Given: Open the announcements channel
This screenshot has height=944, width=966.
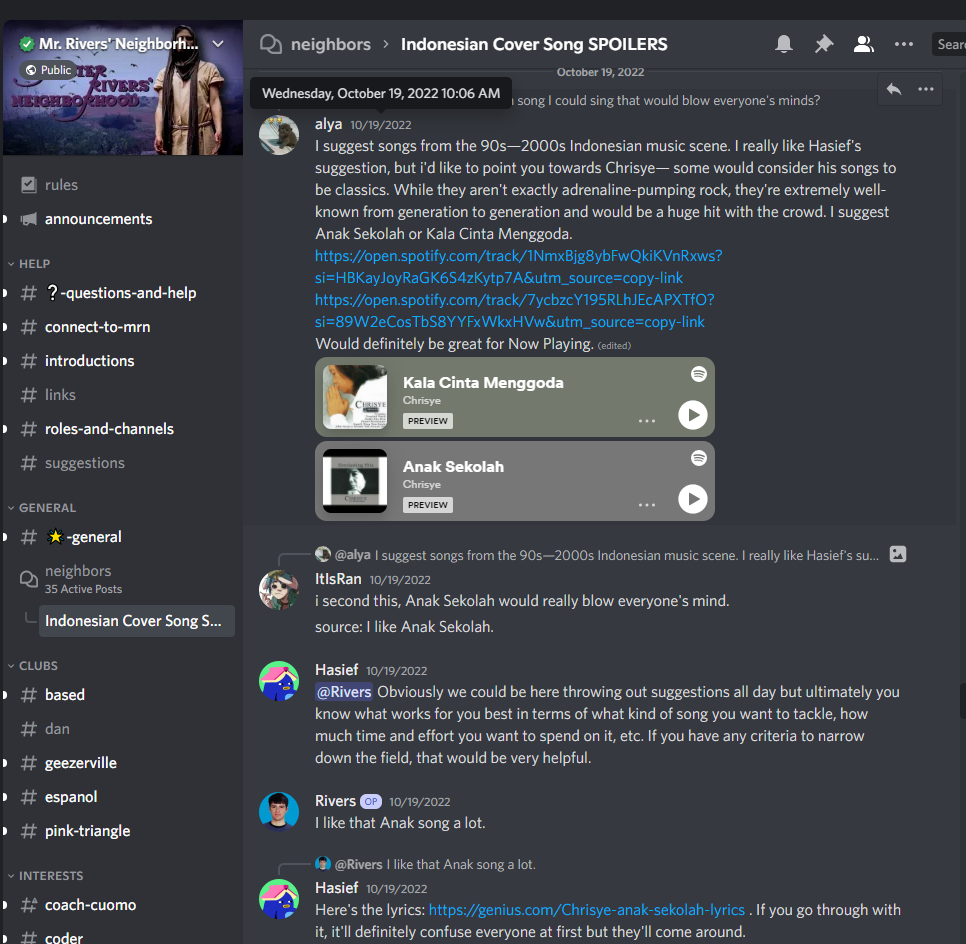Looking at the screenshot, I should pyautogui.click(x=98, y=219).
